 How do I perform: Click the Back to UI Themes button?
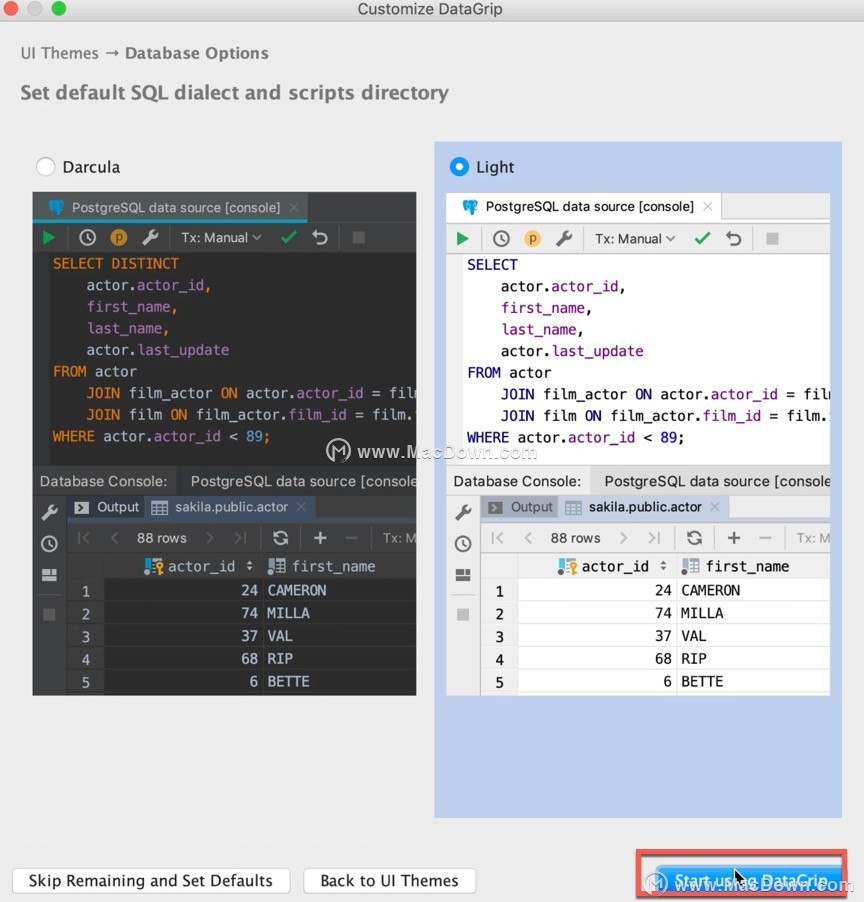[389, 881]
